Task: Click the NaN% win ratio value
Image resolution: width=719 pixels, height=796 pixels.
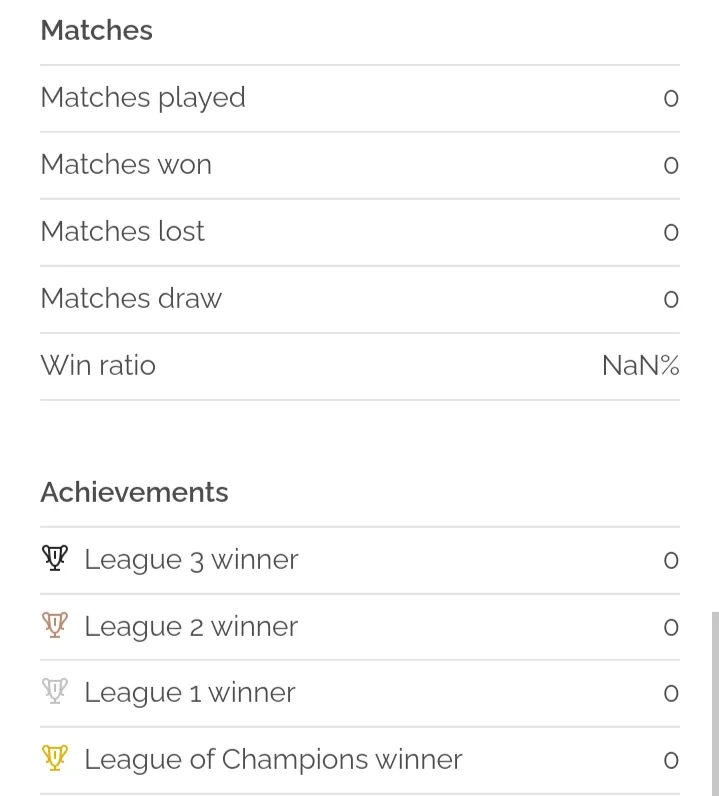Action: pyautogui.click(x=641, y=366)
